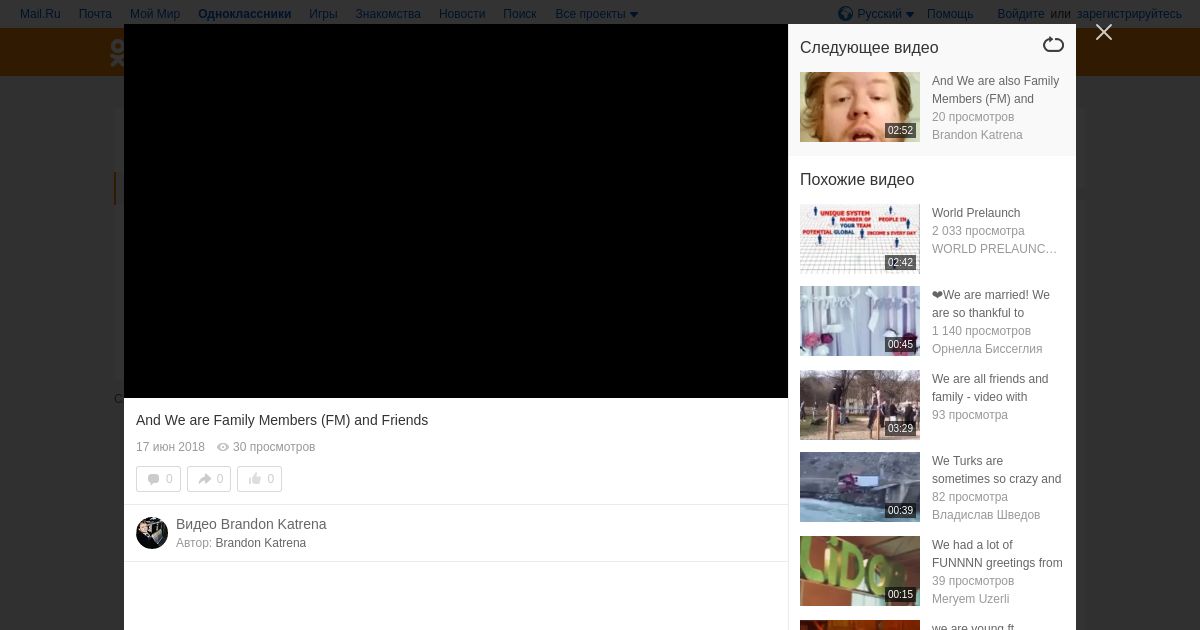The width and height of the screenshot is (1200, 630).
Task: Click We are married video title
Action: [991, 304]
